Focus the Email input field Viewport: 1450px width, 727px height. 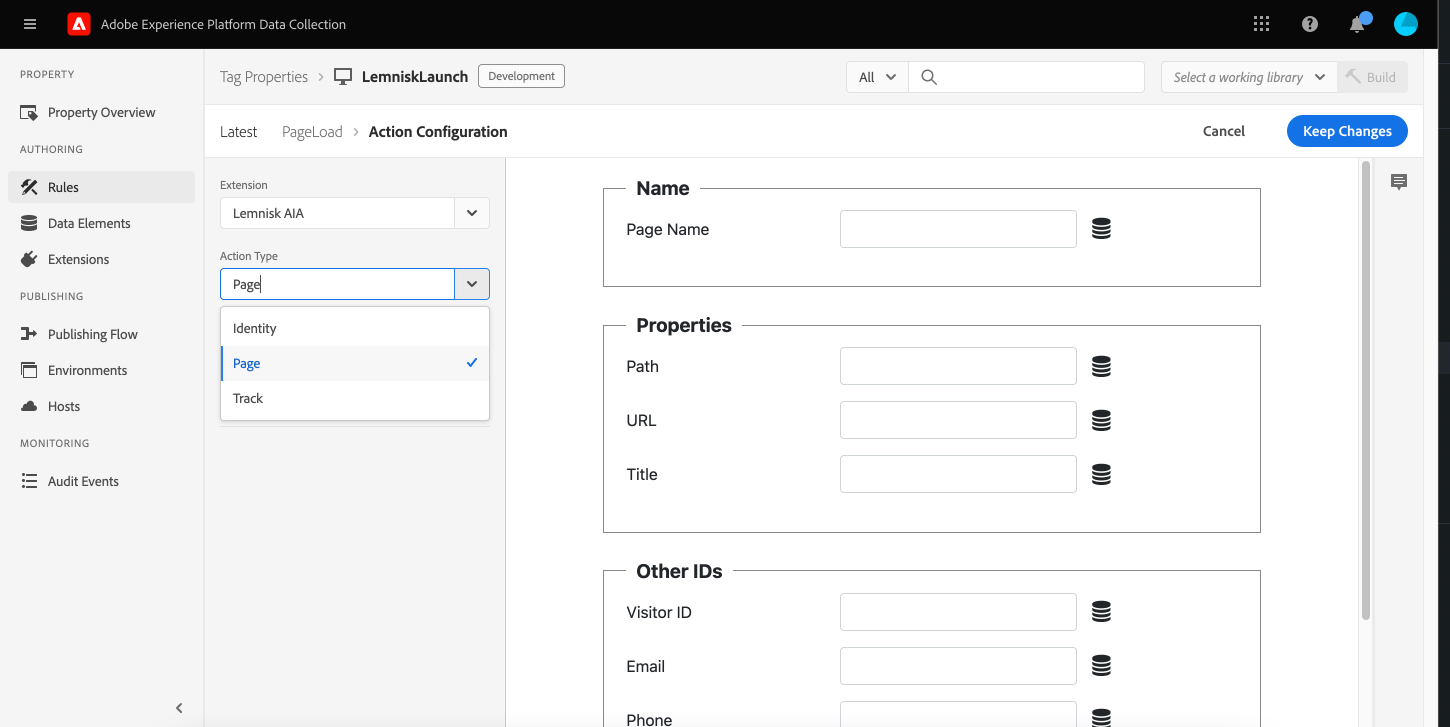click(958, 666)
